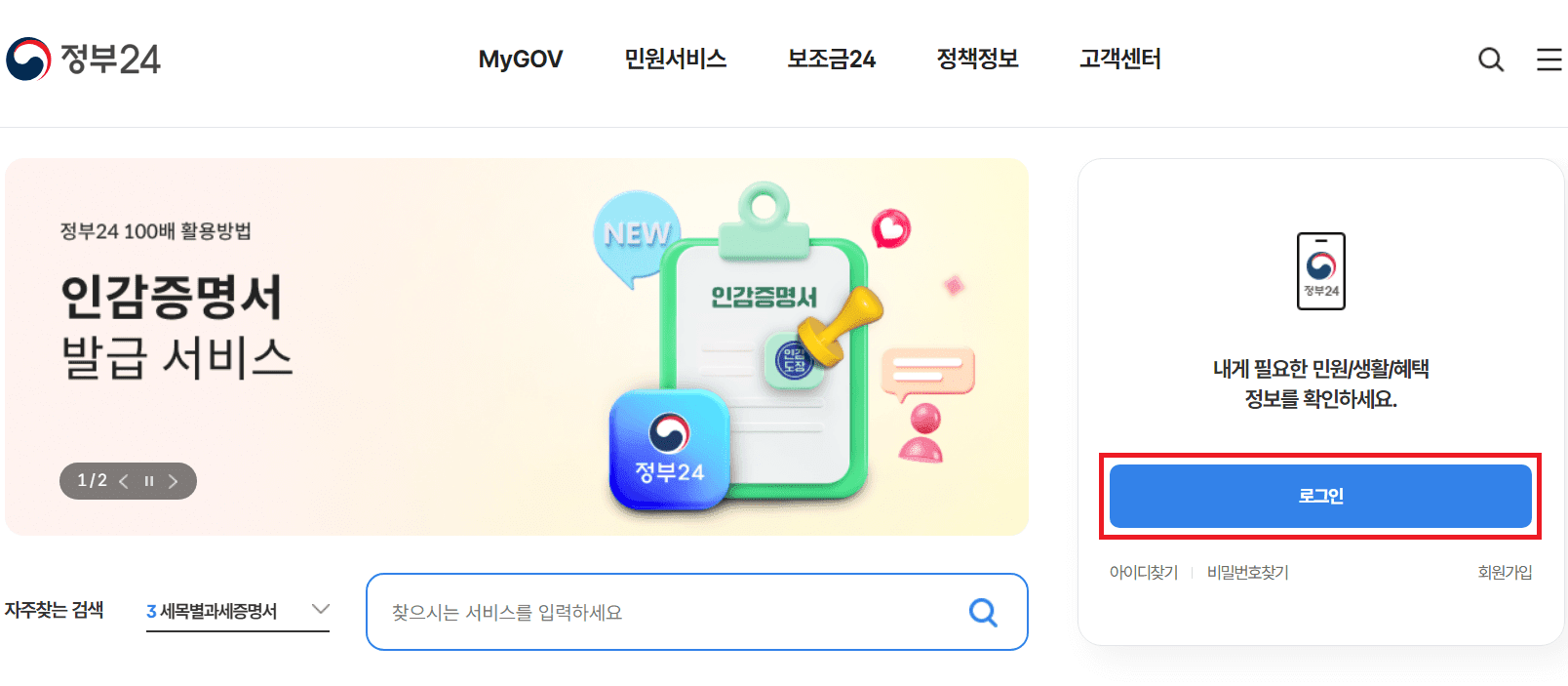Click the 정부24 phone icon in the login panel
1568x686 pixels.
(x=1321, y=271)
